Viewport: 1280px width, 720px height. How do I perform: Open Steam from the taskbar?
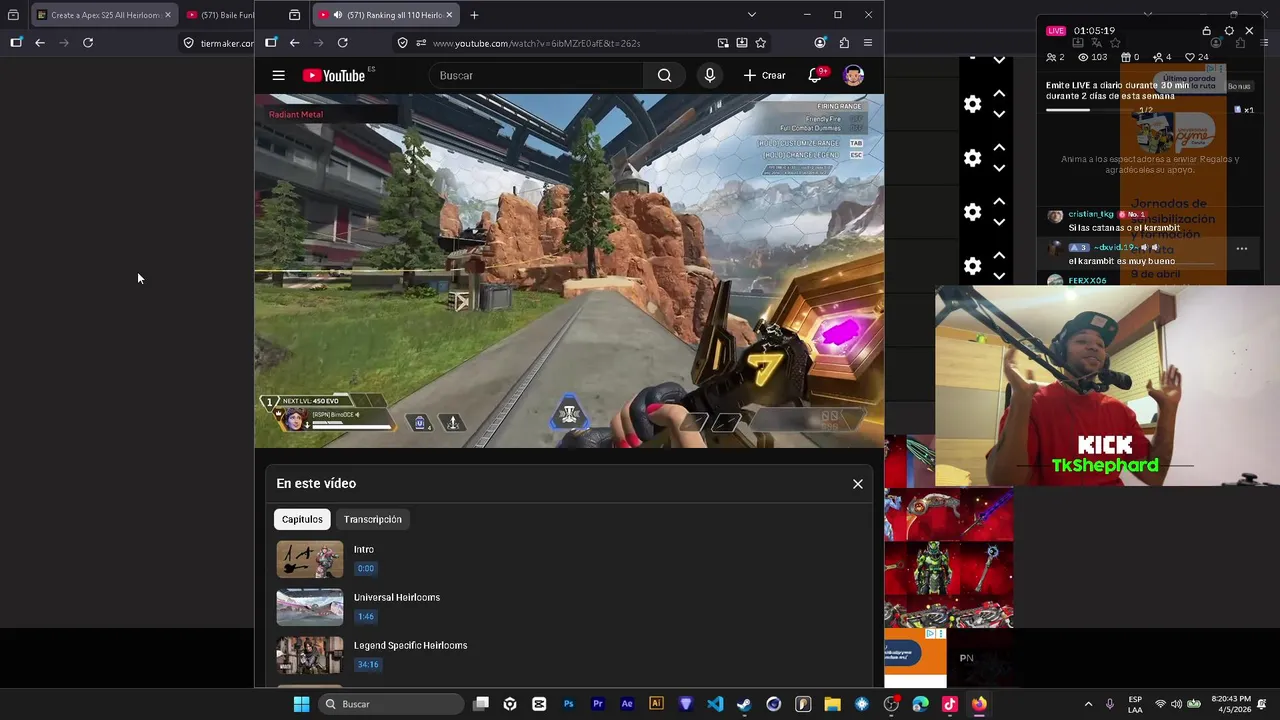click(x=744, y=704)
